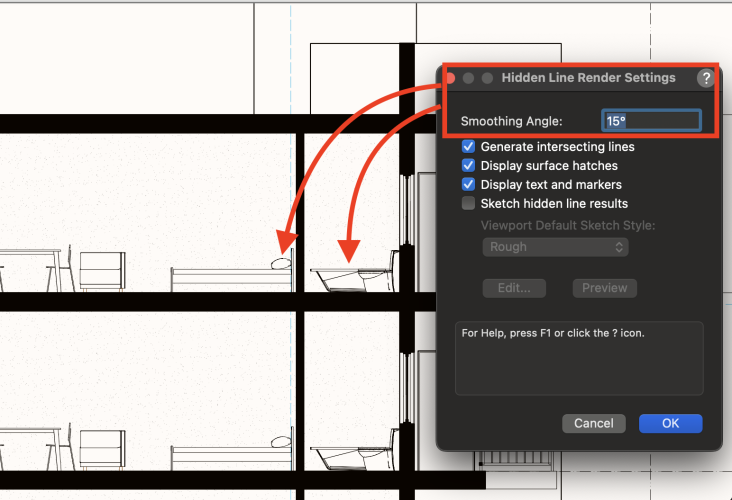732x500 pixels.
Task: Click the dialog's gray minimize button
Action: [x=468, y=78]
